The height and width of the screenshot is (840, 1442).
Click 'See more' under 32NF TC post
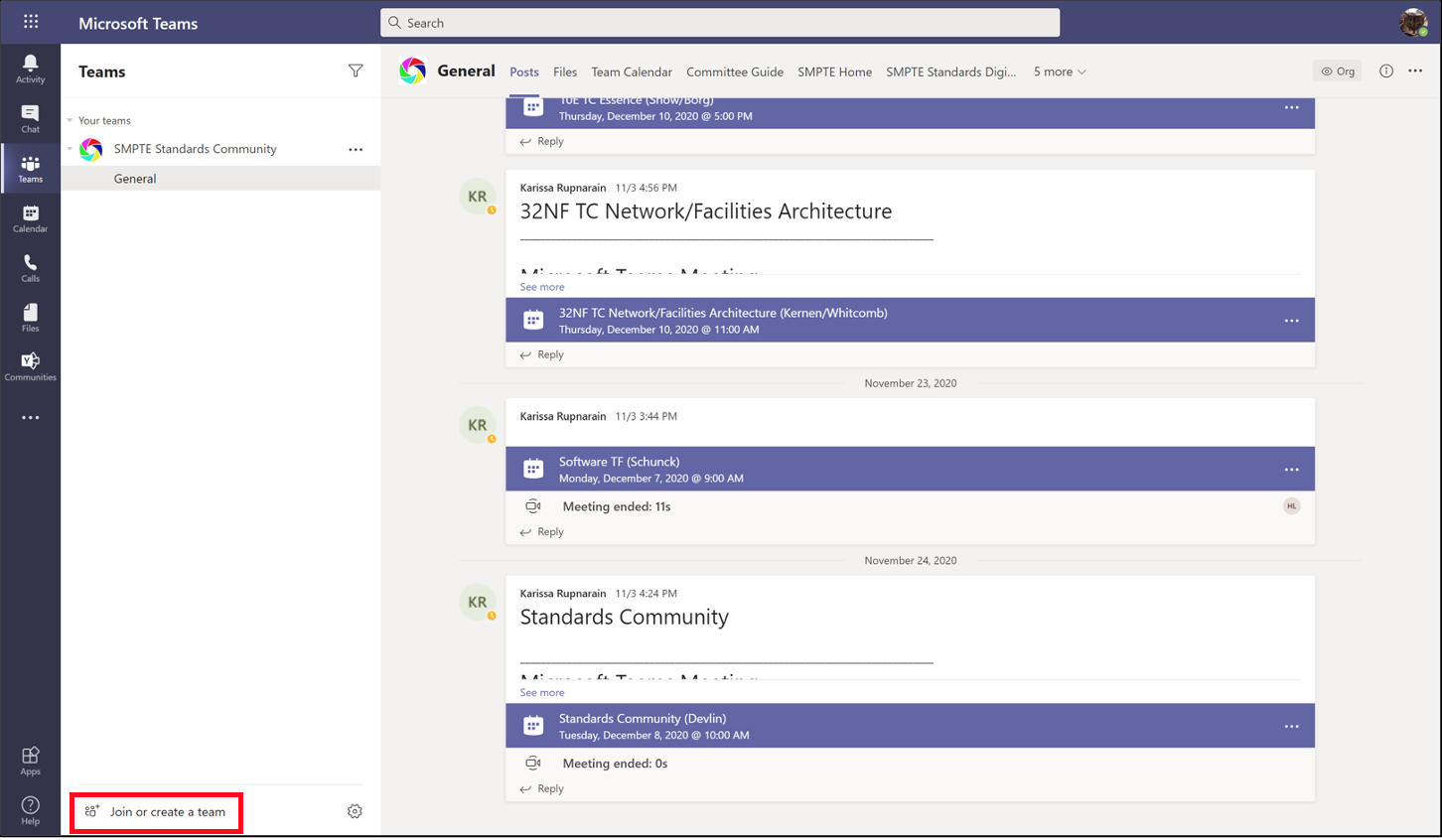coord(542,287)
